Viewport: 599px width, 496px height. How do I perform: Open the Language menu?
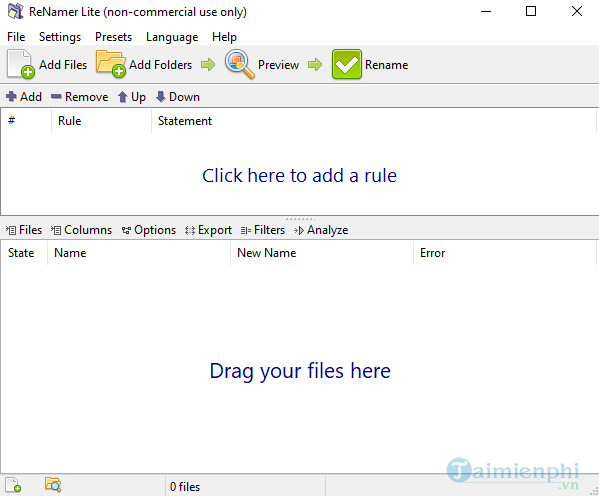click(172, 37)
